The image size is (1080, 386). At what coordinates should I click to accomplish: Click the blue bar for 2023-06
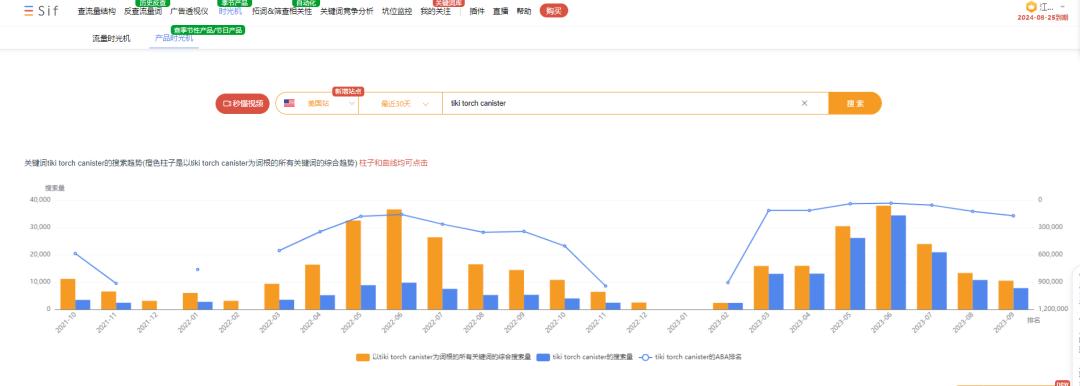pyautogui.click(x=898, y=262)
